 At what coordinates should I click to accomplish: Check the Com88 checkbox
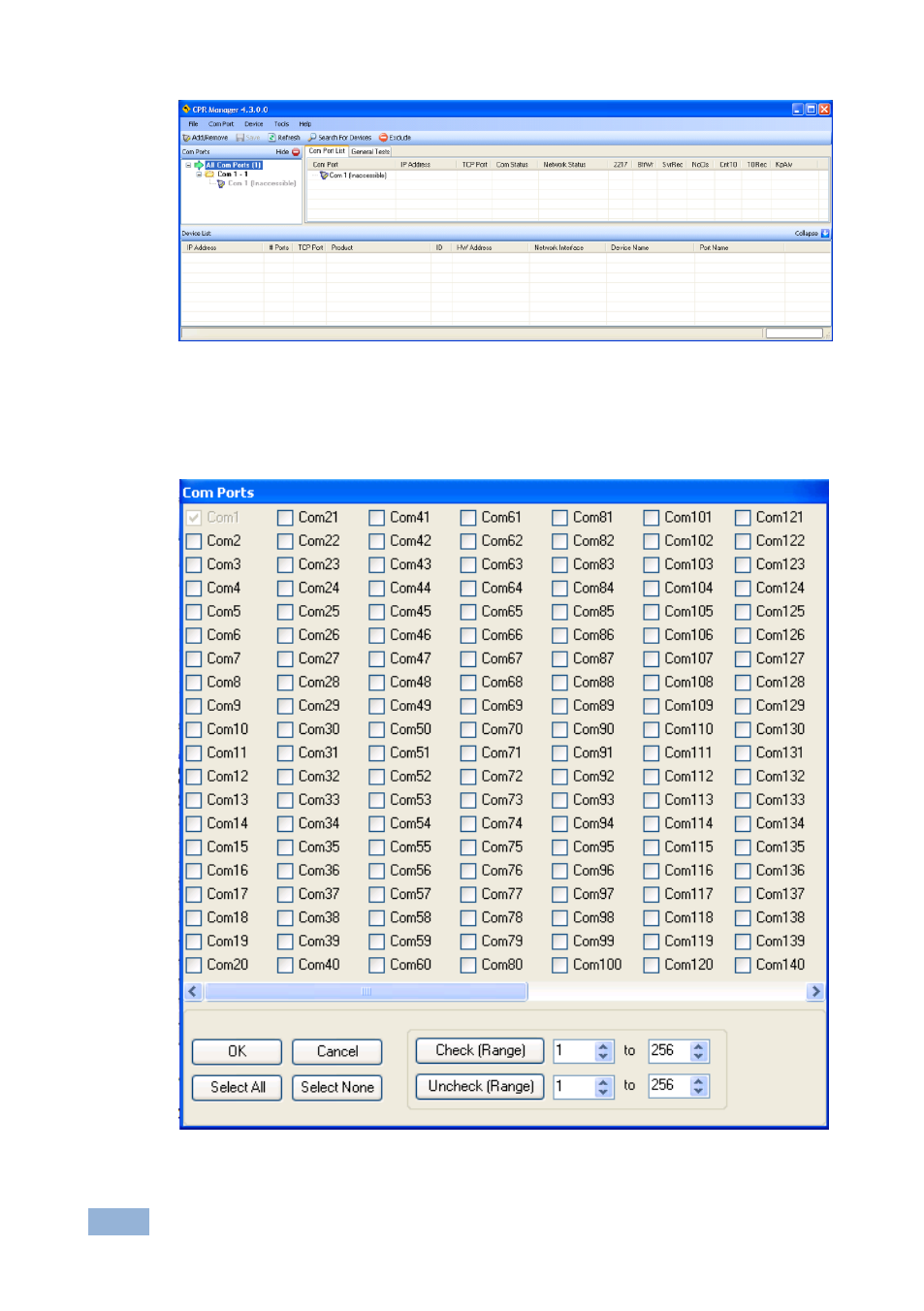click(559, 683)
